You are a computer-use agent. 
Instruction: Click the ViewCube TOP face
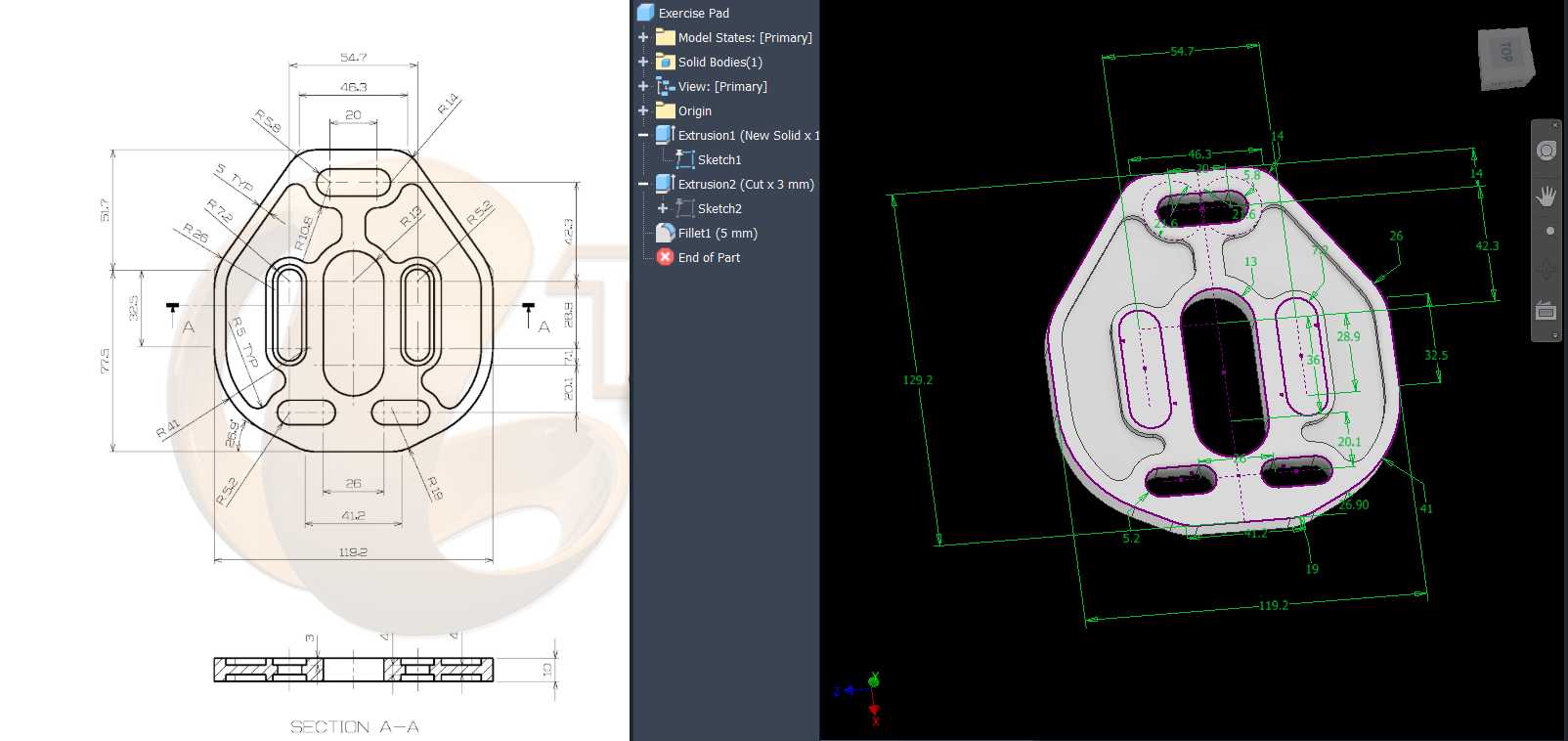1505,54
